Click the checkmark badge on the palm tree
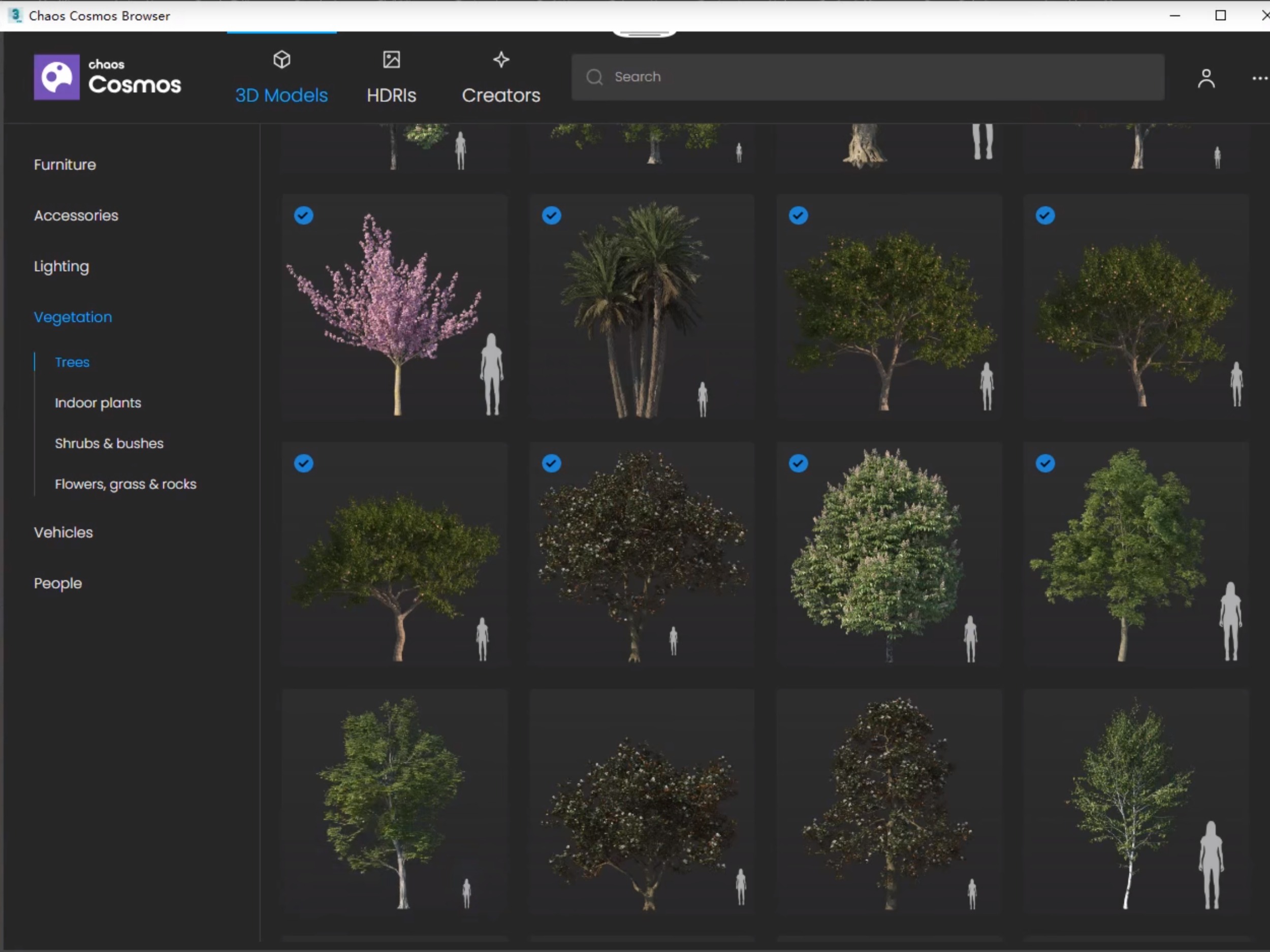The image size is (1270, 952). [551, 215]
